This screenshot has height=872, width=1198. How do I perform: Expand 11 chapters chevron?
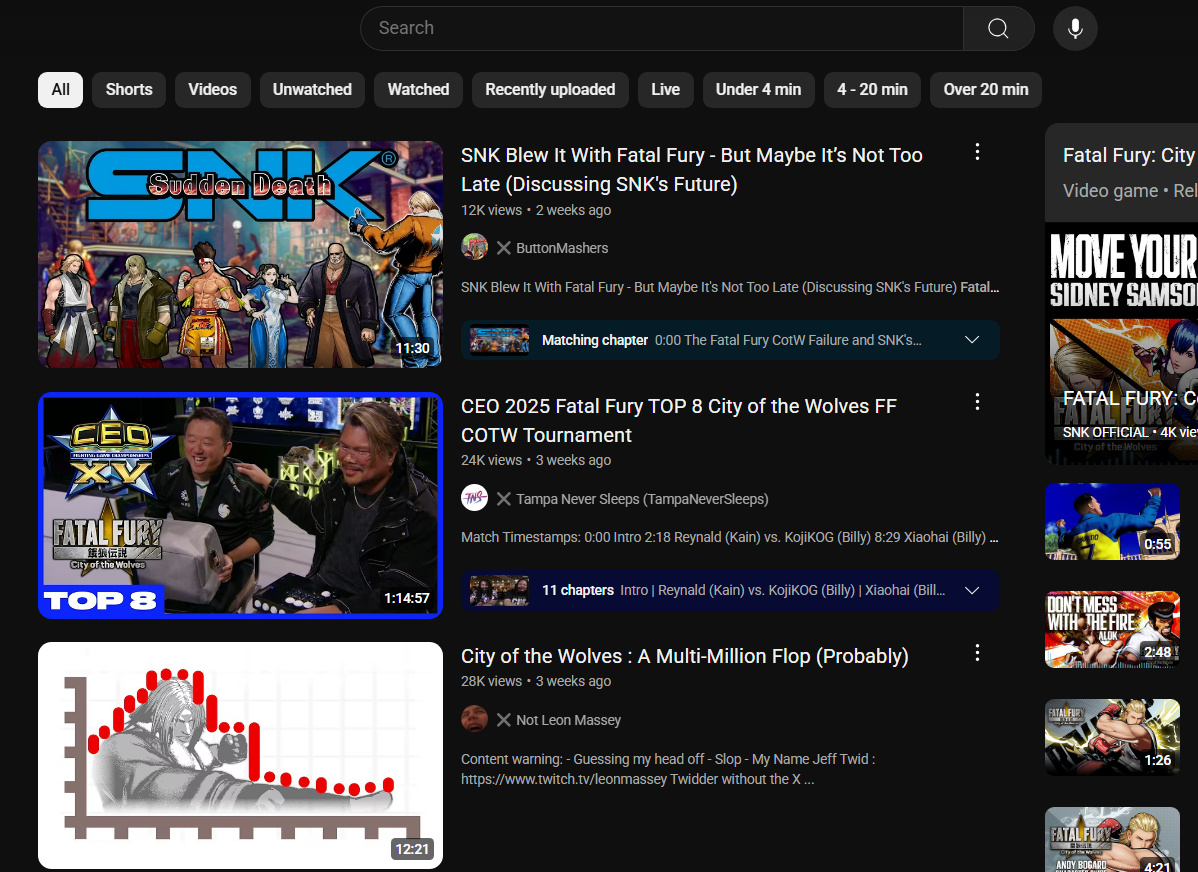[x=972, y=591]
